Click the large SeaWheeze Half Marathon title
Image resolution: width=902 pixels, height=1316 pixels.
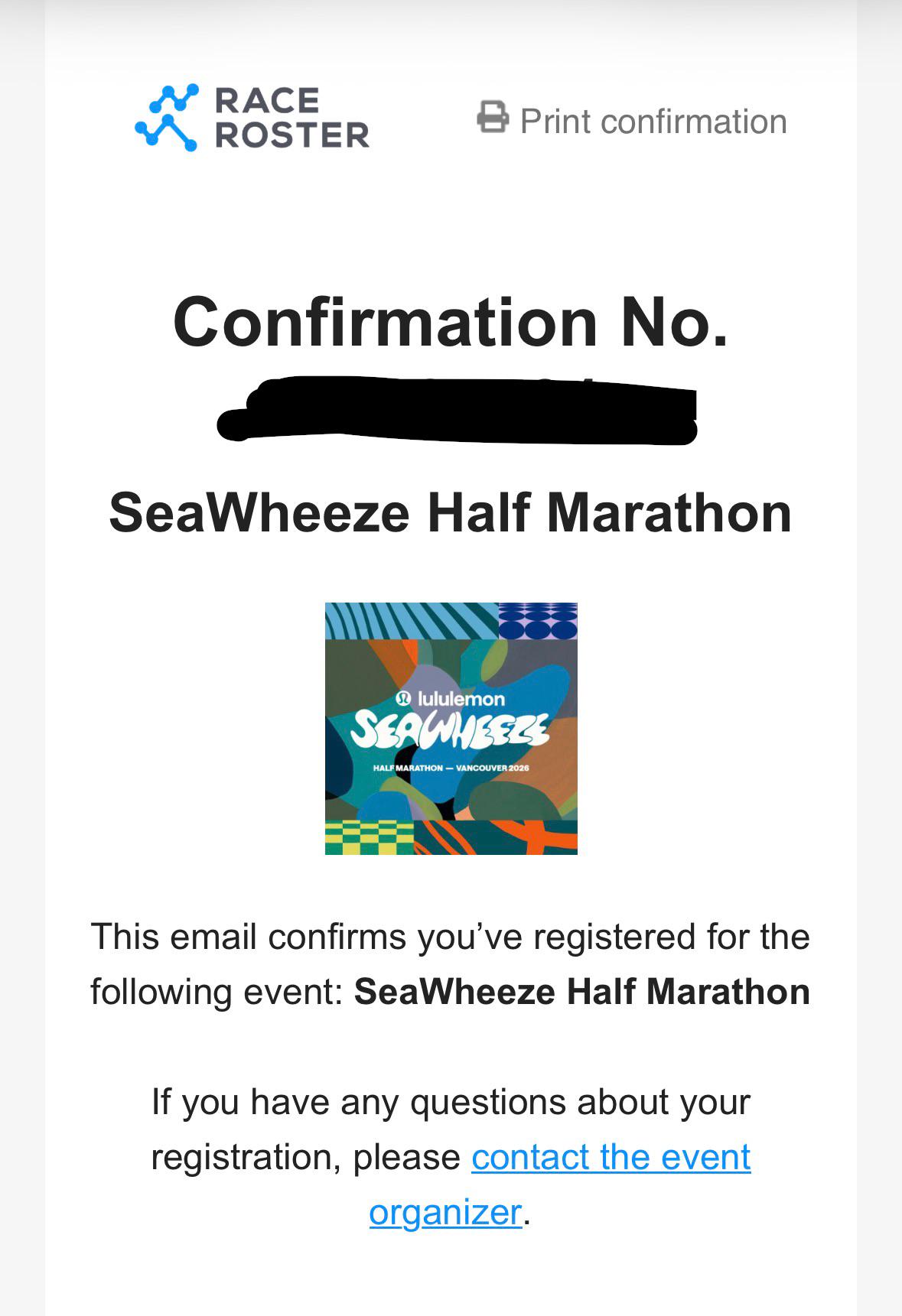tap(450, 512)
